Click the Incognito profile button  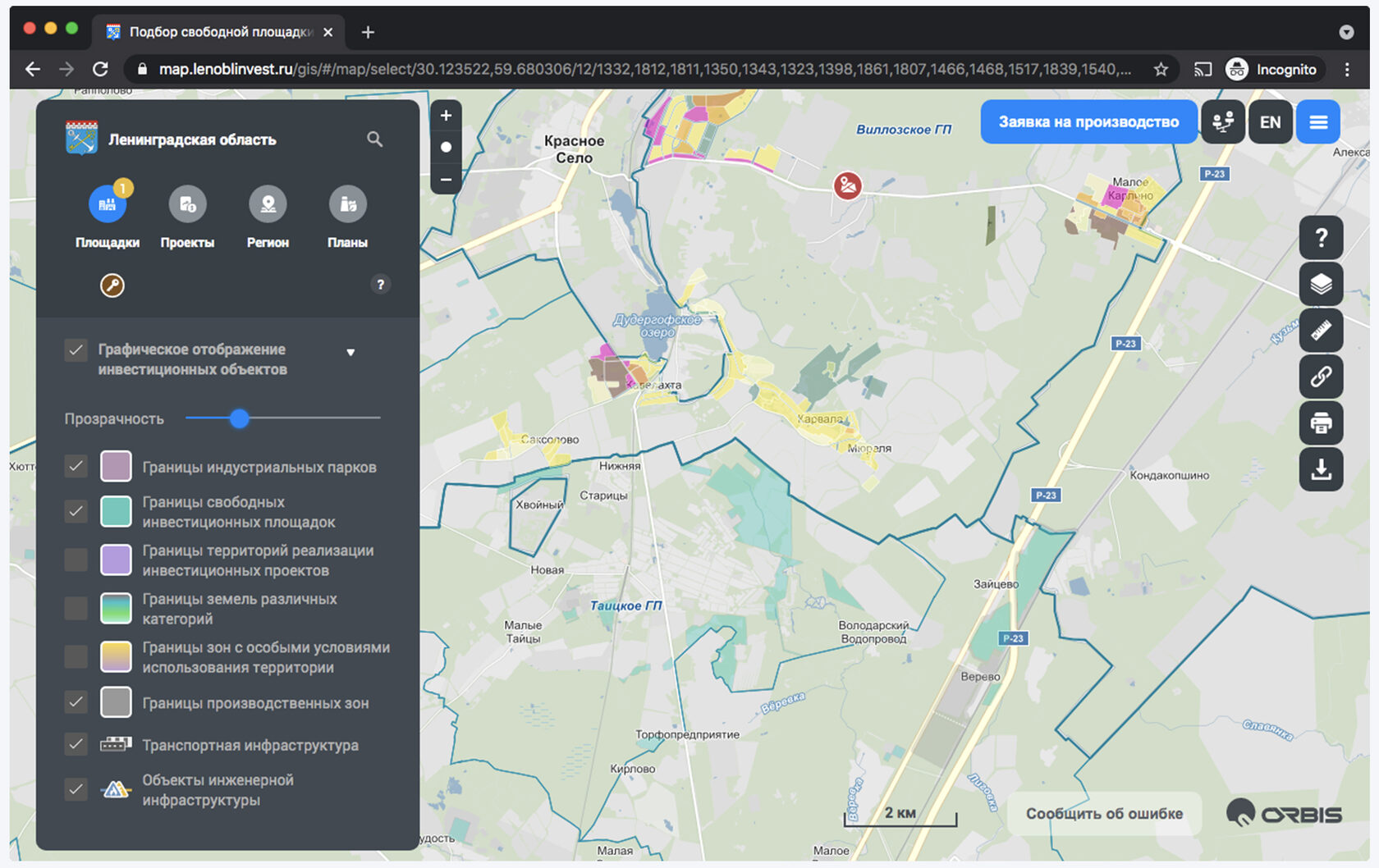1271,70
